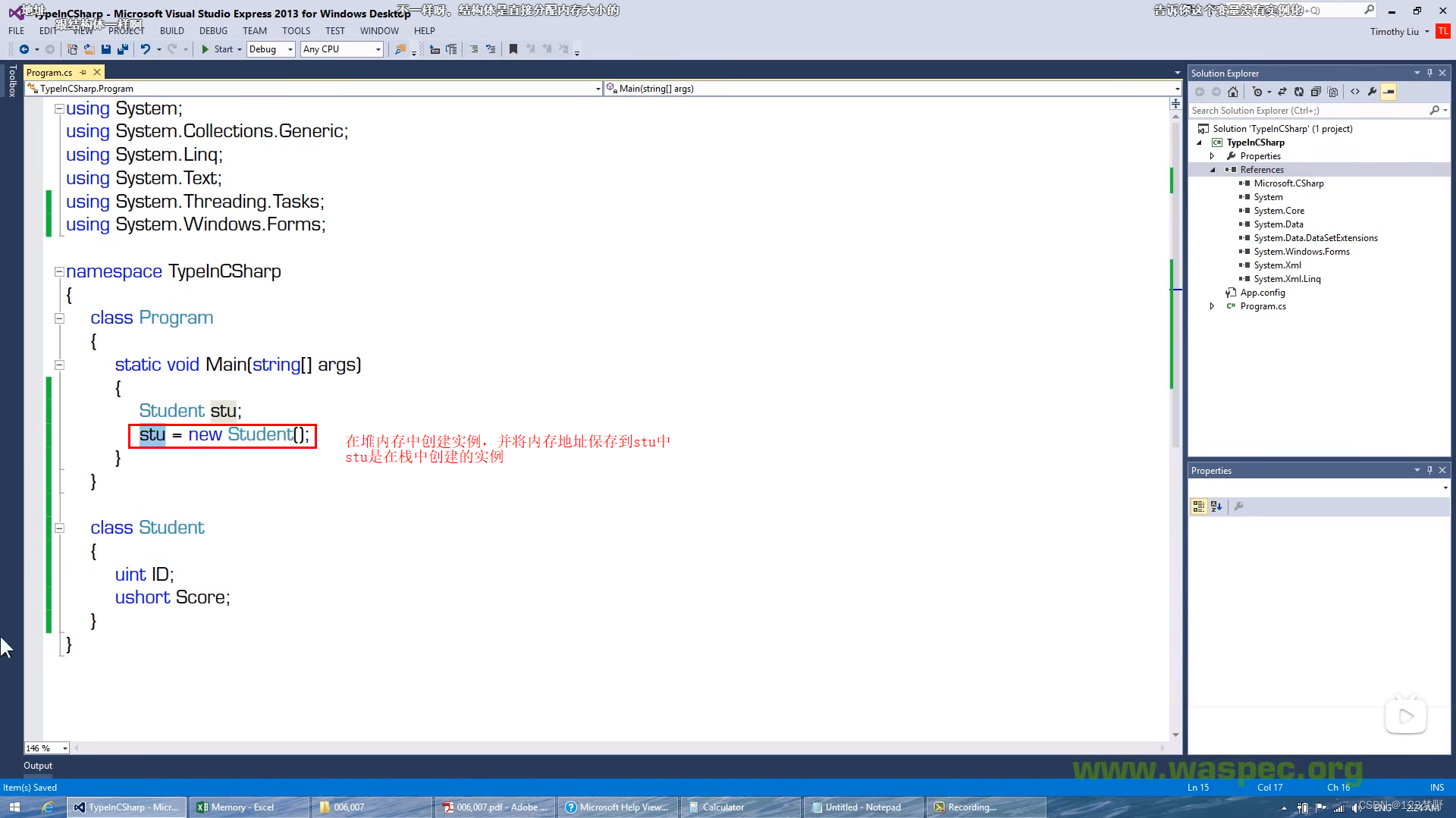
Task: Select System.Windows.Forms reference in Solution Explorer
Action: coord(1301,252)
